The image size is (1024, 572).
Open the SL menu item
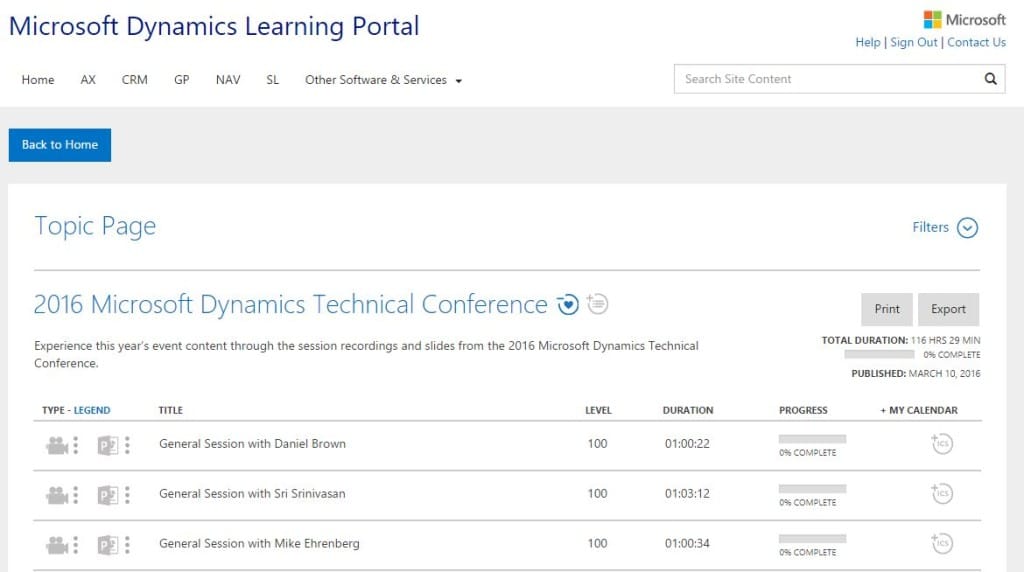click(272, 80)
